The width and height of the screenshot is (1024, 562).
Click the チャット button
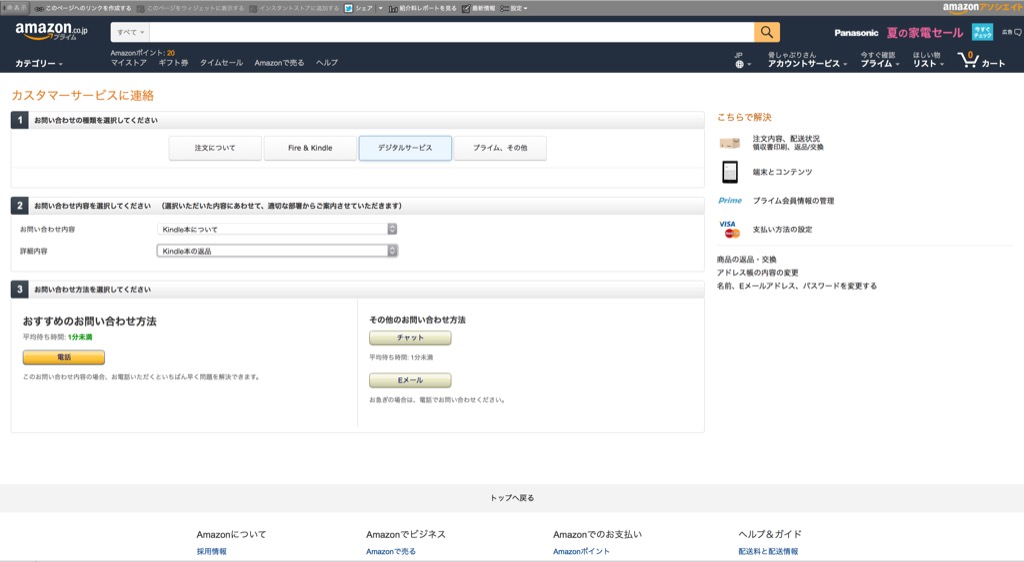410,337
